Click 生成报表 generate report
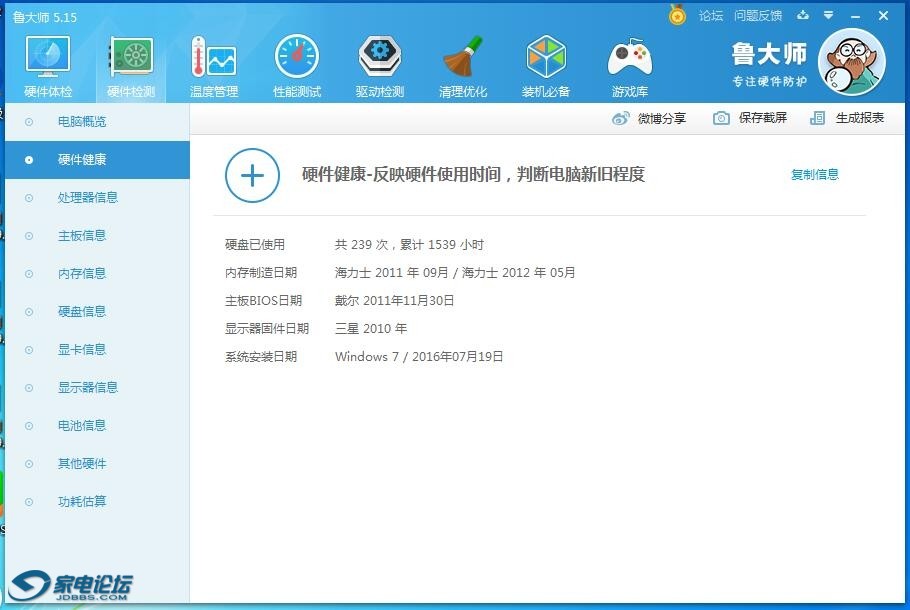 860,118
